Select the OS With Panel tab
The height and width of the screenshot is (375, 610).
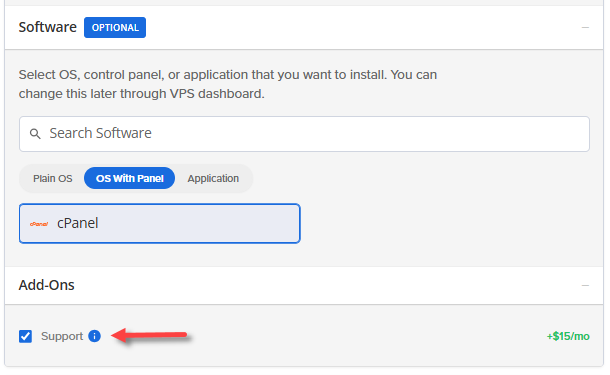pos(130,179)
